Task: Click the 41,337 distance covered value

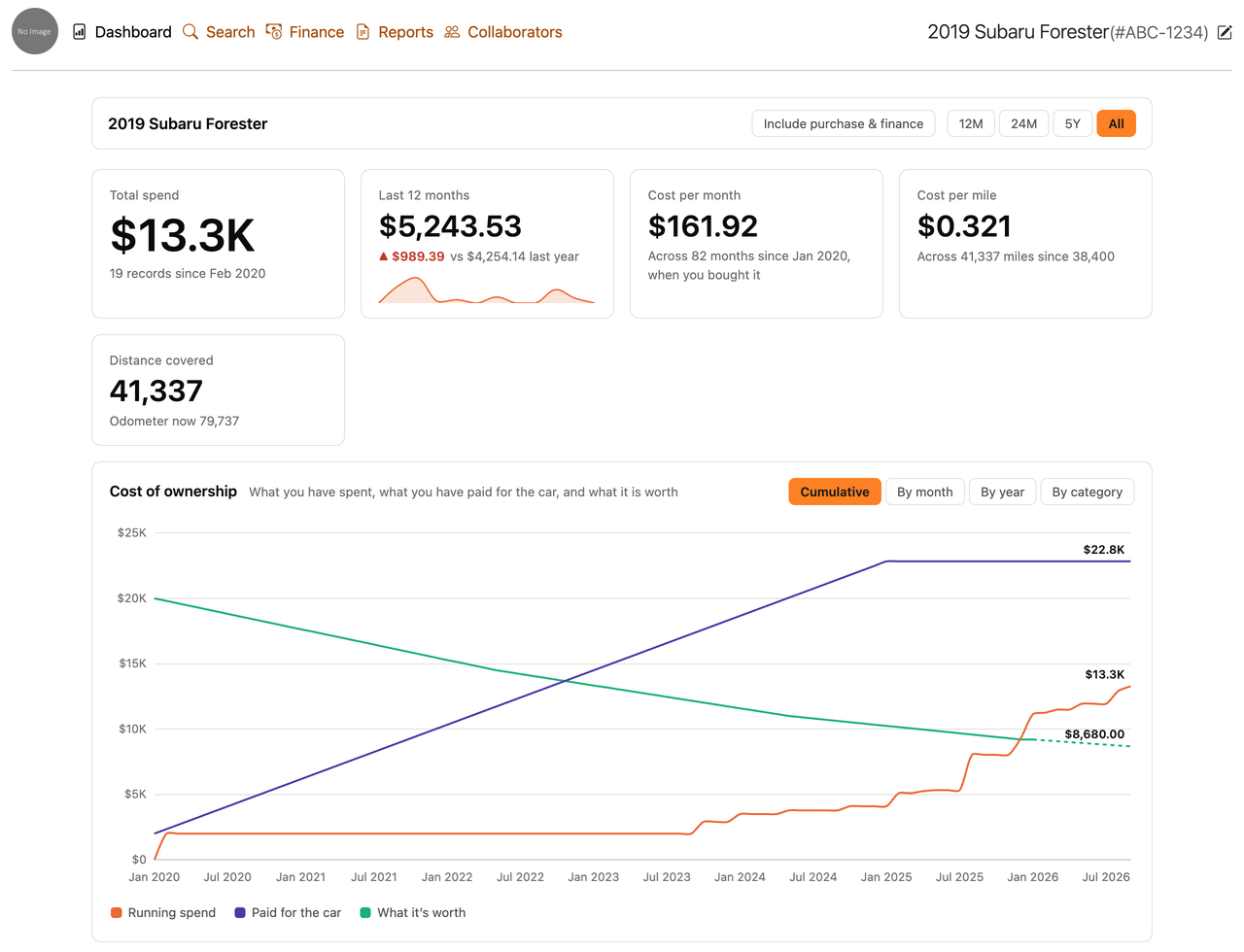Action: (x=155, y=391)
